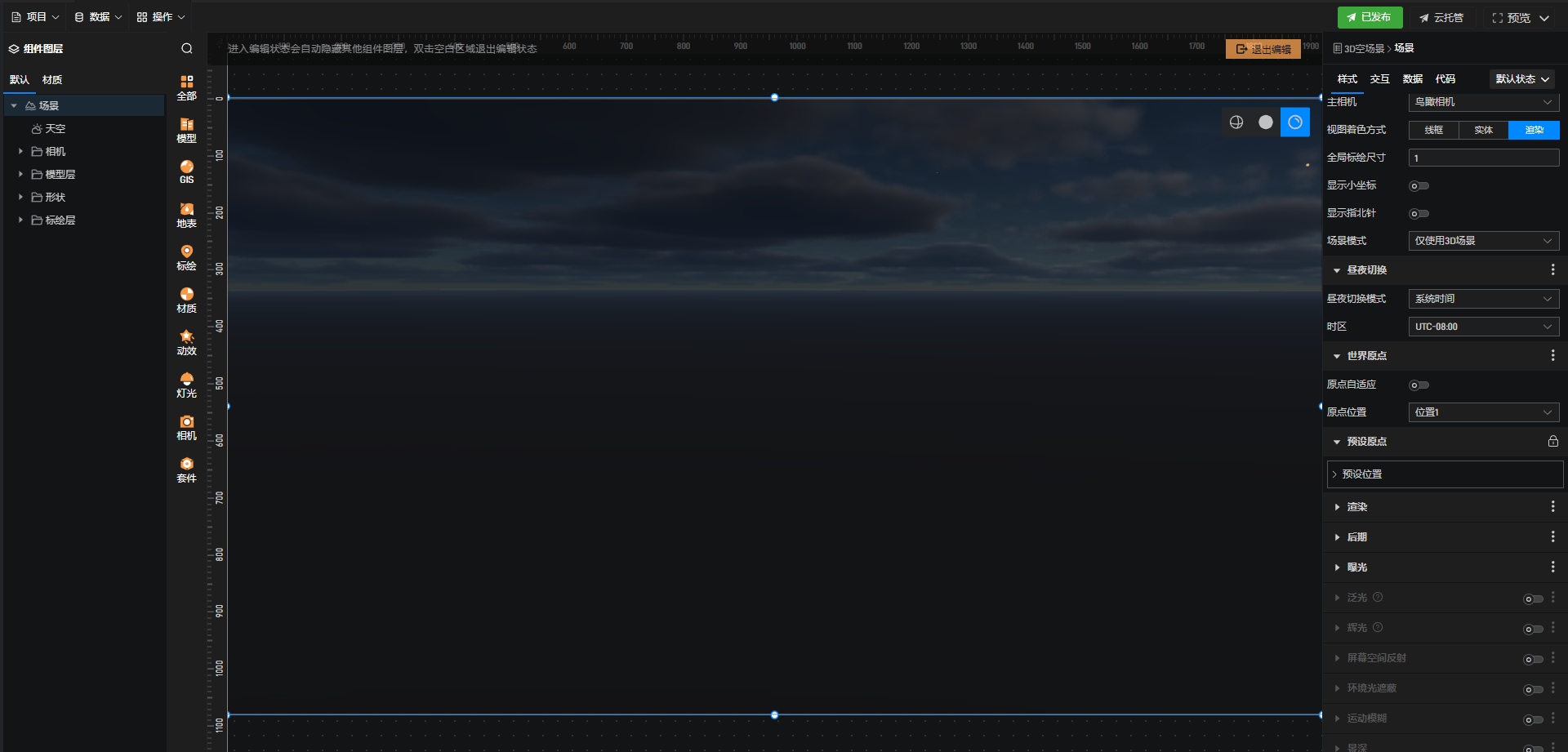Open the 数据 menu in top bar
1568x752 pixels.
(x=98, y=17)
